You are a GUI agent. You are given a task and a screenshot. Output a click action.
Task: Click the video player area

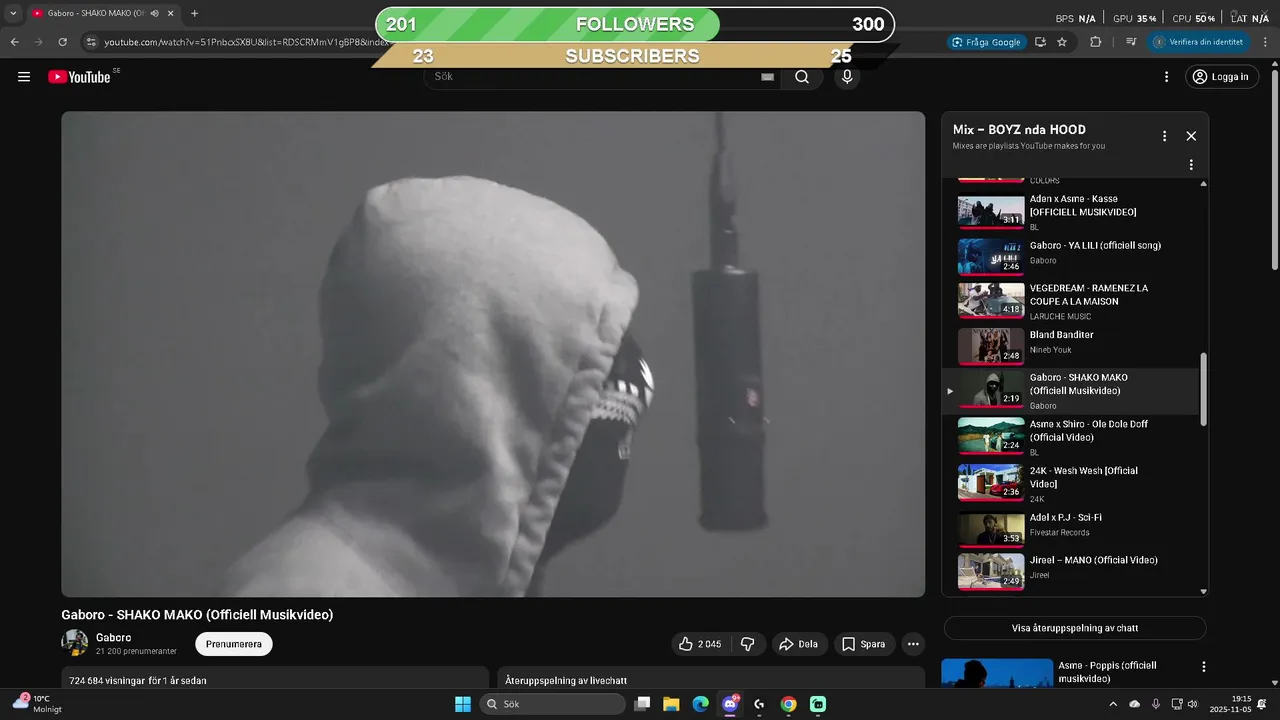[x=493, y=354]
